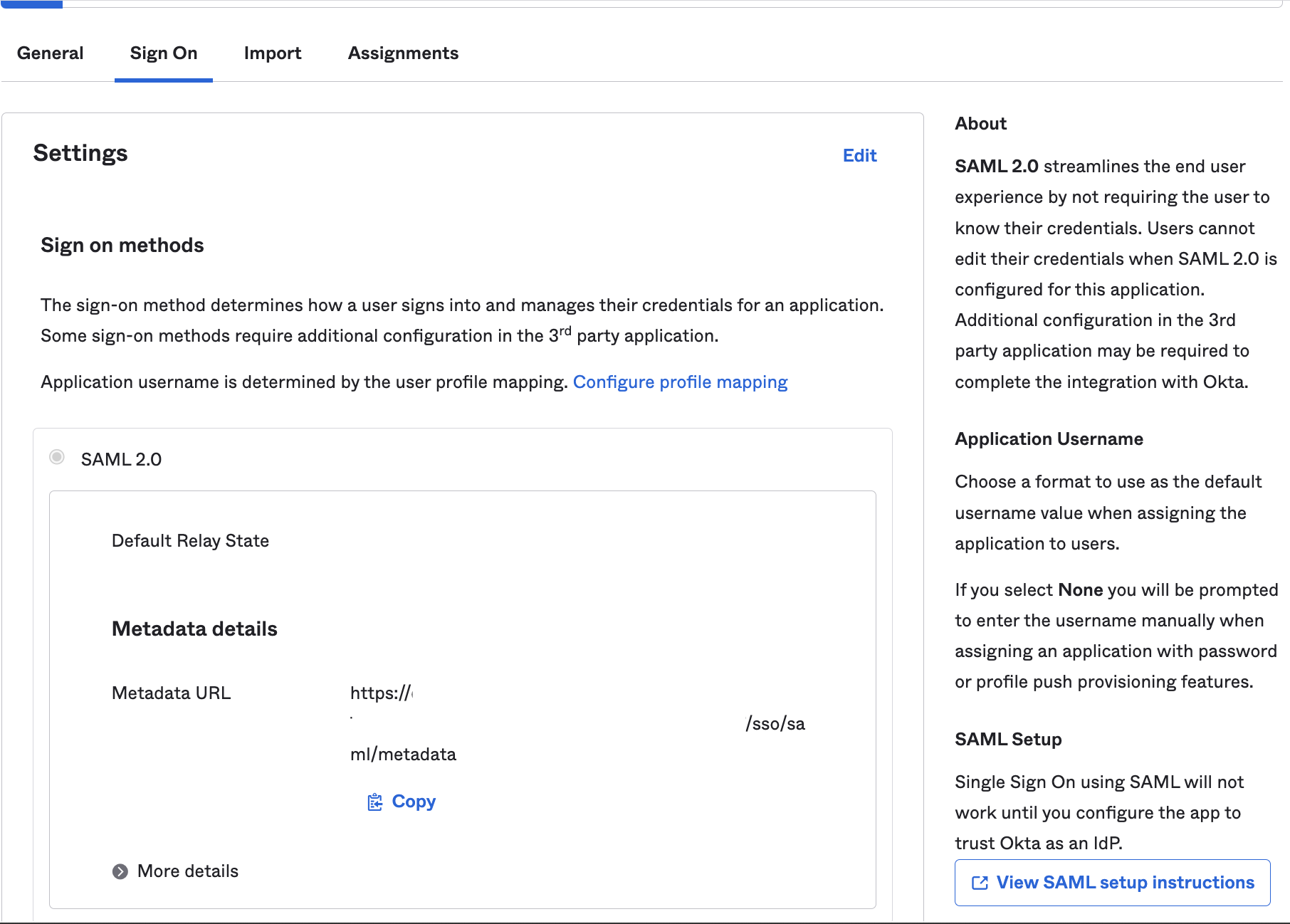This screenshot has height=924, width=1290.
Task: Switch to the Import tab
Action: tap(273, 53)
